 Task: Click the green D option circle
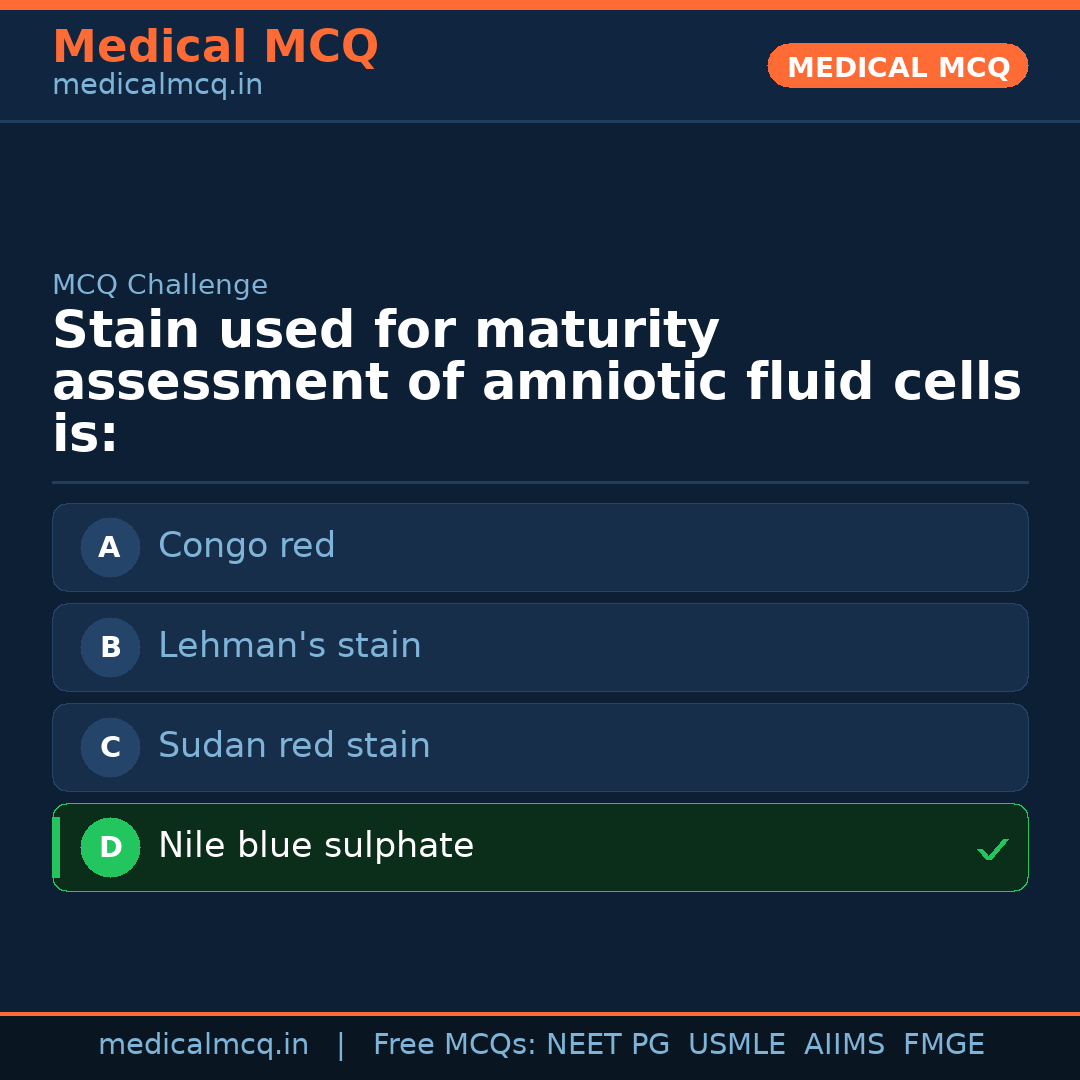coord(110,847)
